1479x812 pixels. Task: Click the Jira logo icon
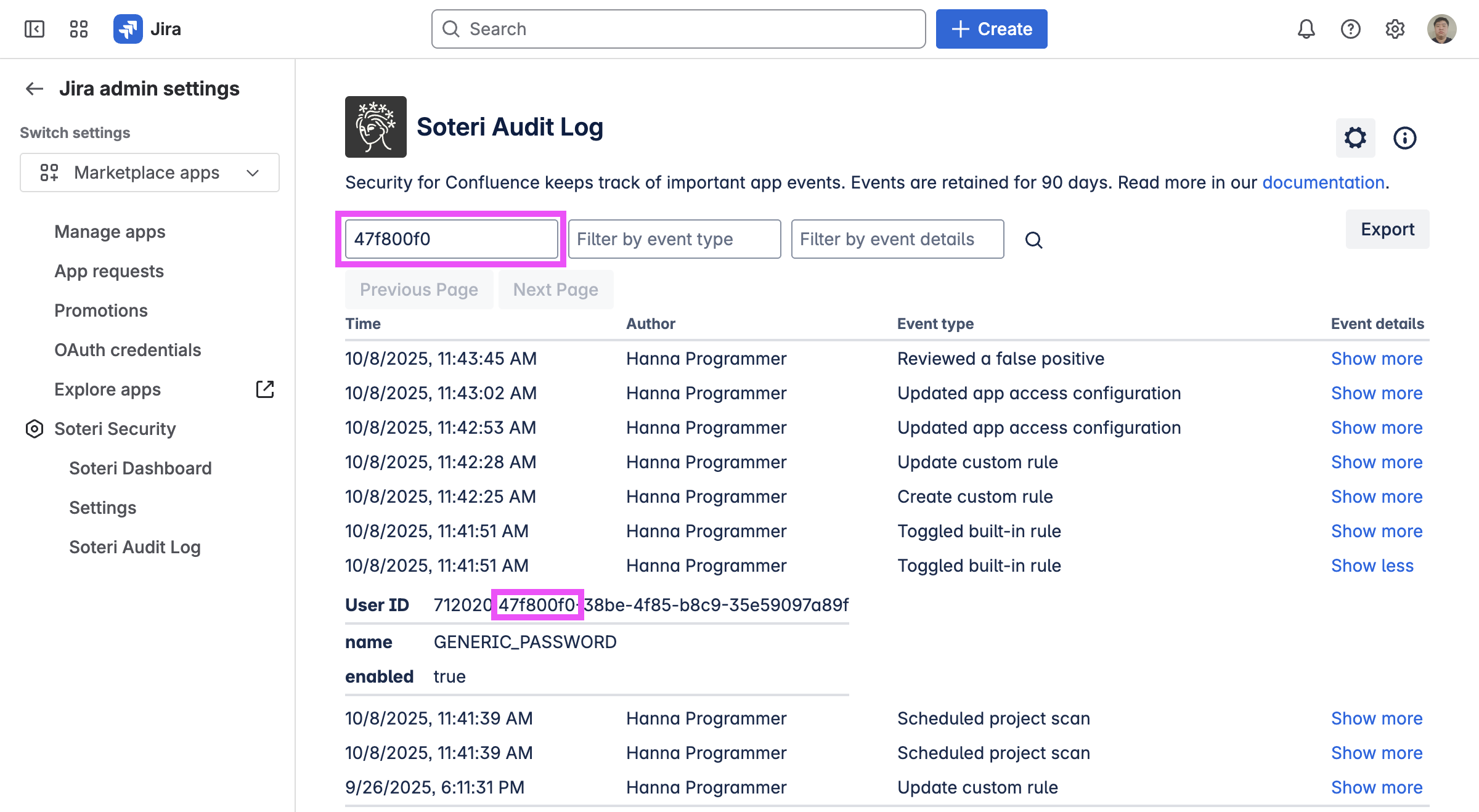128,29
